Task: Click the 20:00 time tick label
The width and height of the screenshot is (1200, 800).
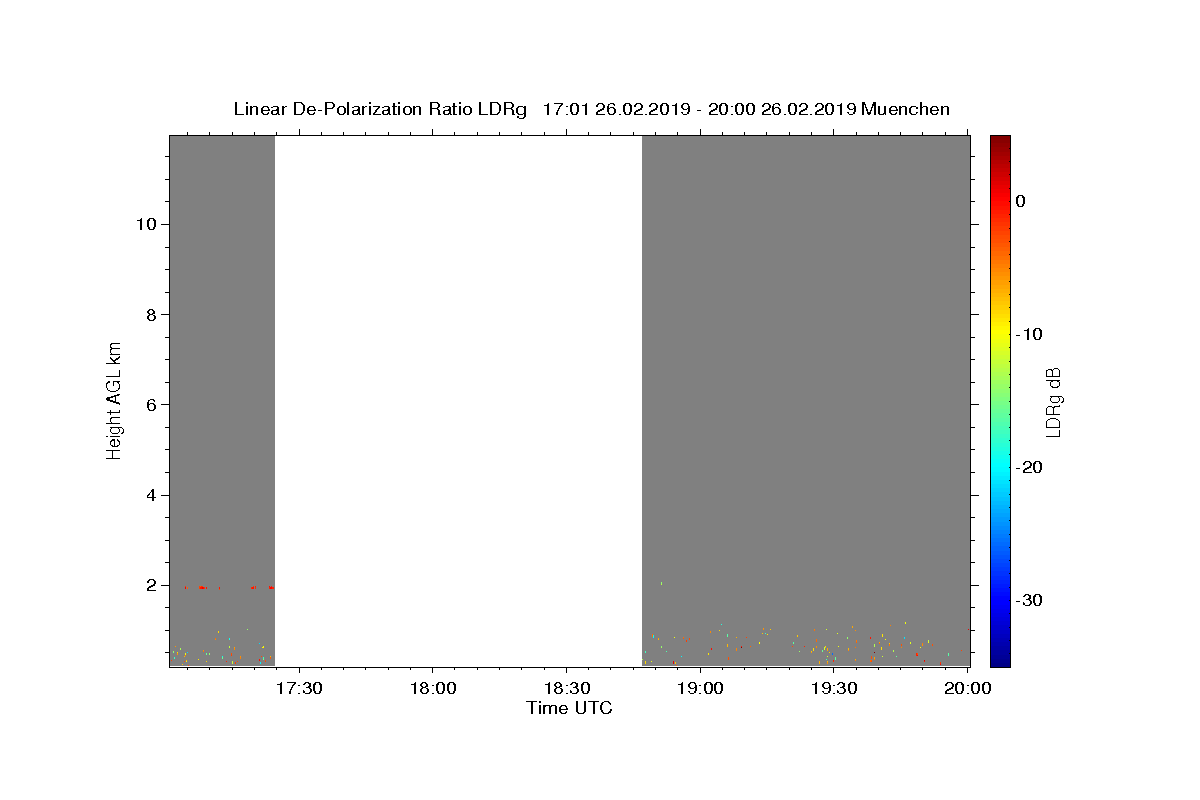Action: (x=968, y=688)
